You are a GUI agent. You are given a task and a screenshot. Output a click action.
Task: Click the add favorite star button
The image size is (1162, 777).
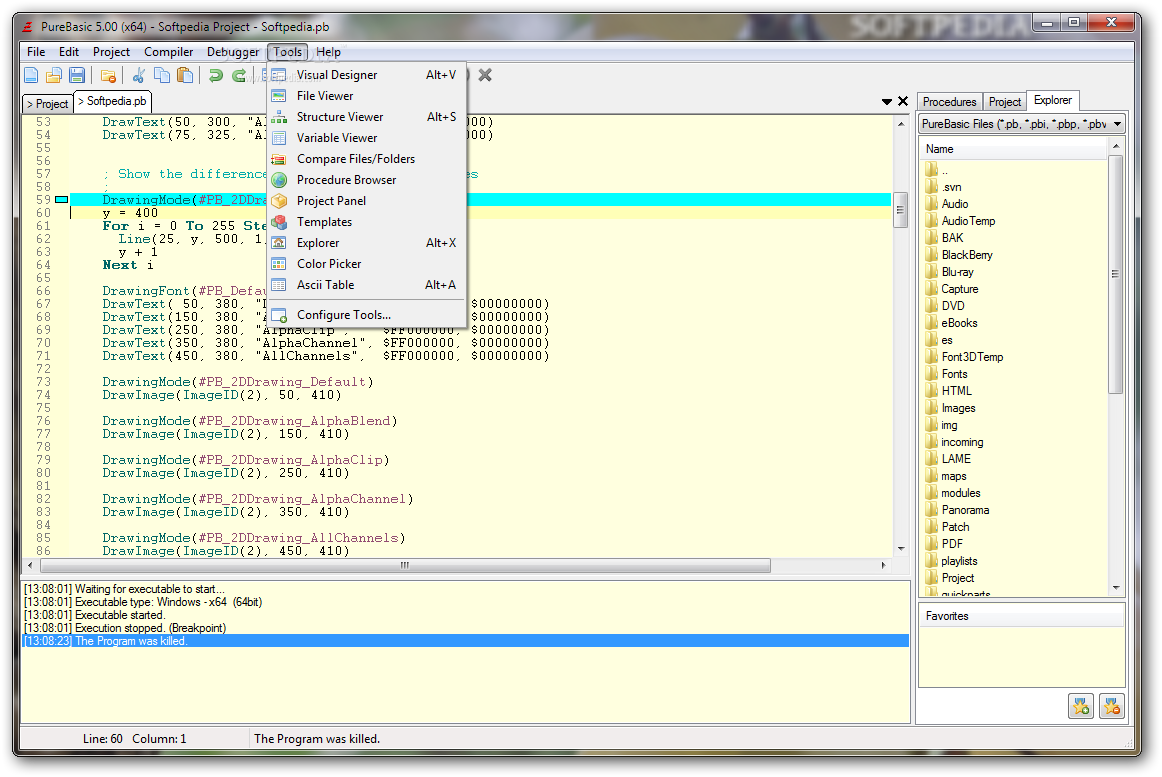point(1081,707)
